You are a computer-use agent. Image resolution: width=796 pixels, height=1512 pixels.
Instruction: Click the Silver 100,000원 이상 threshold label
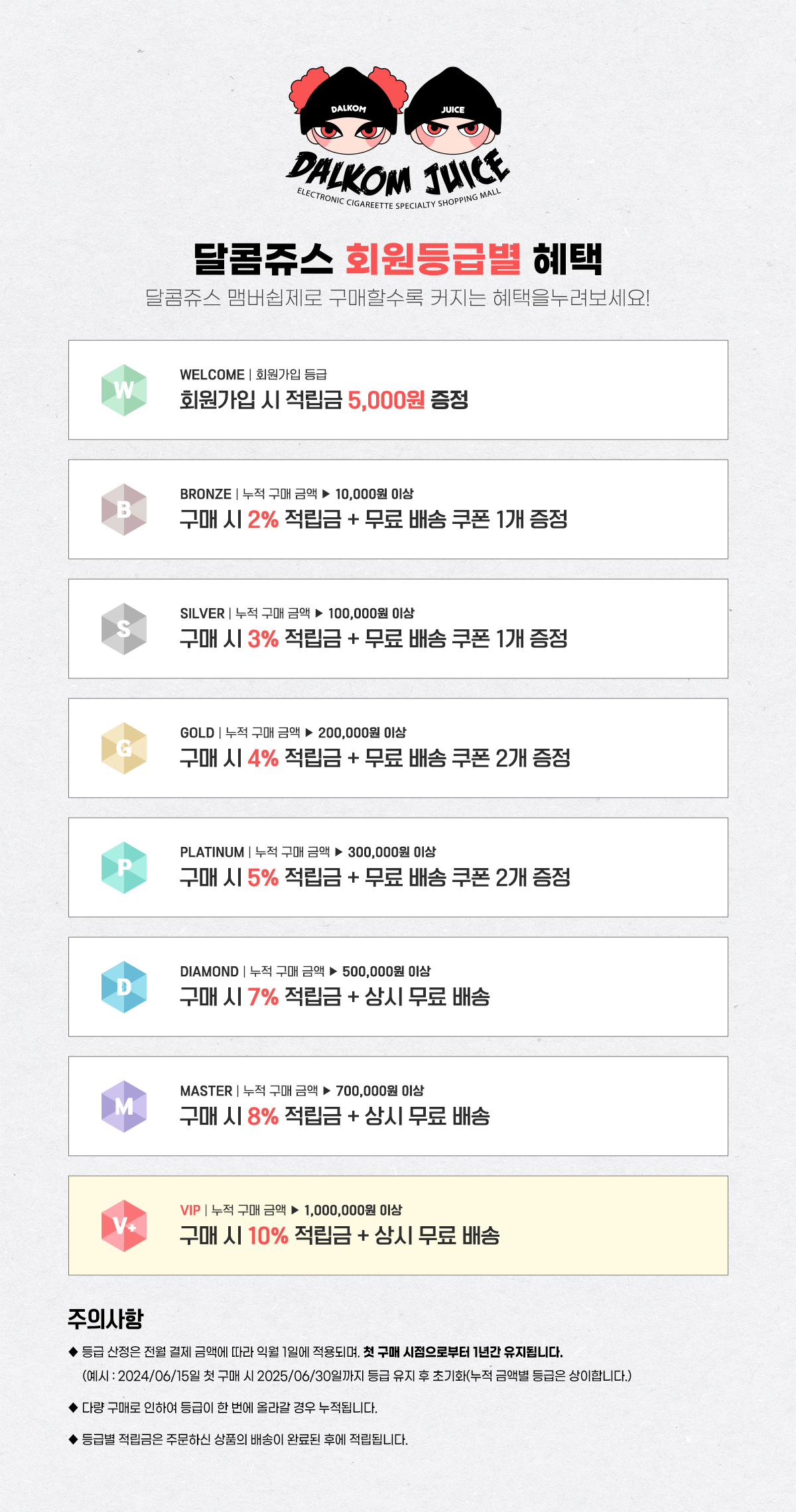pos(371,613)
